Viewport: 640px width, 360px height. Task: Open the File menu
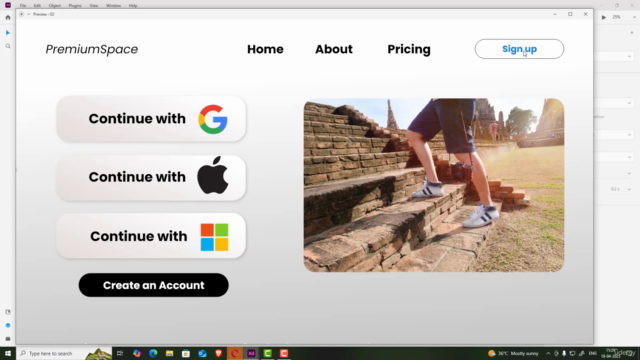[23, 6]
